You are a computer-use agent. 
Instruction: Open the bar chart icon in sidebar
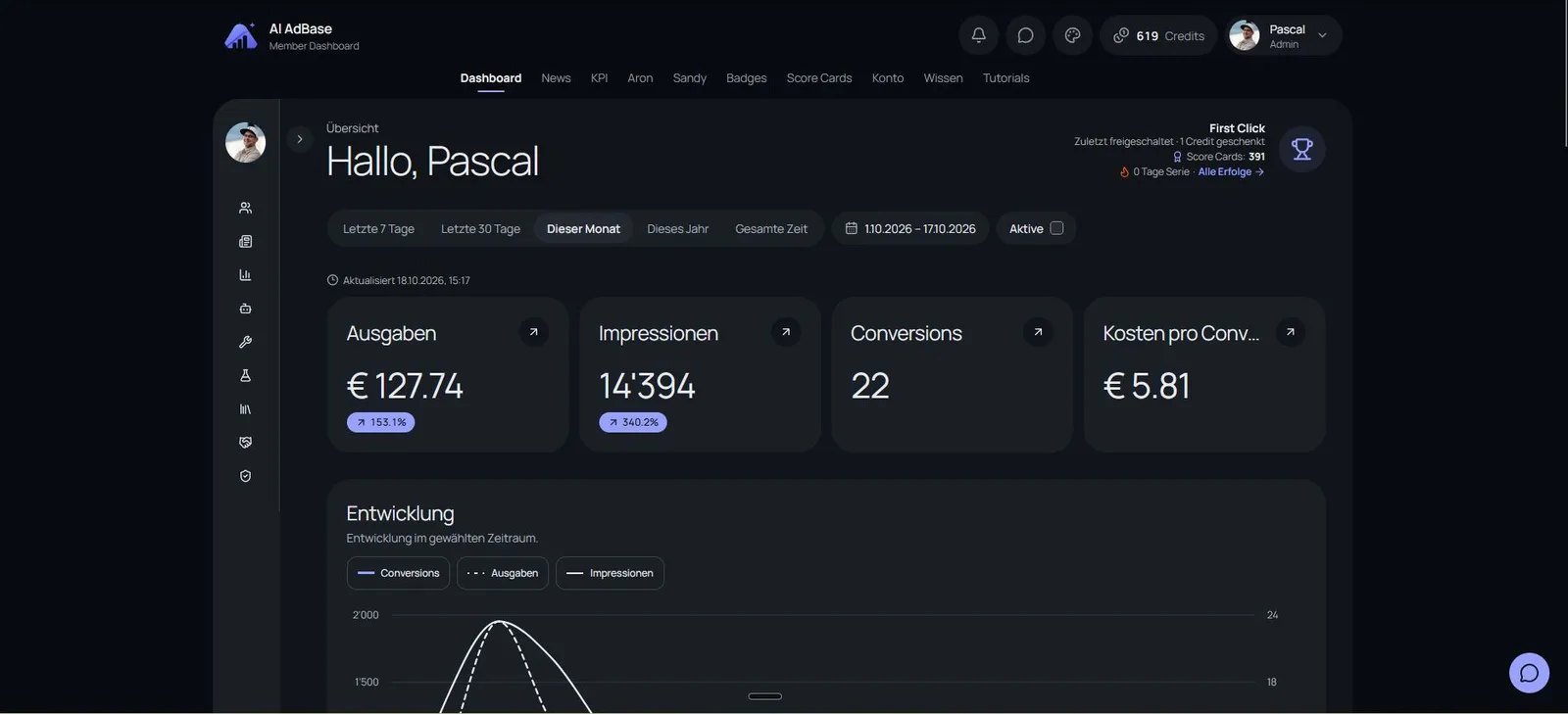coord(245,275)
